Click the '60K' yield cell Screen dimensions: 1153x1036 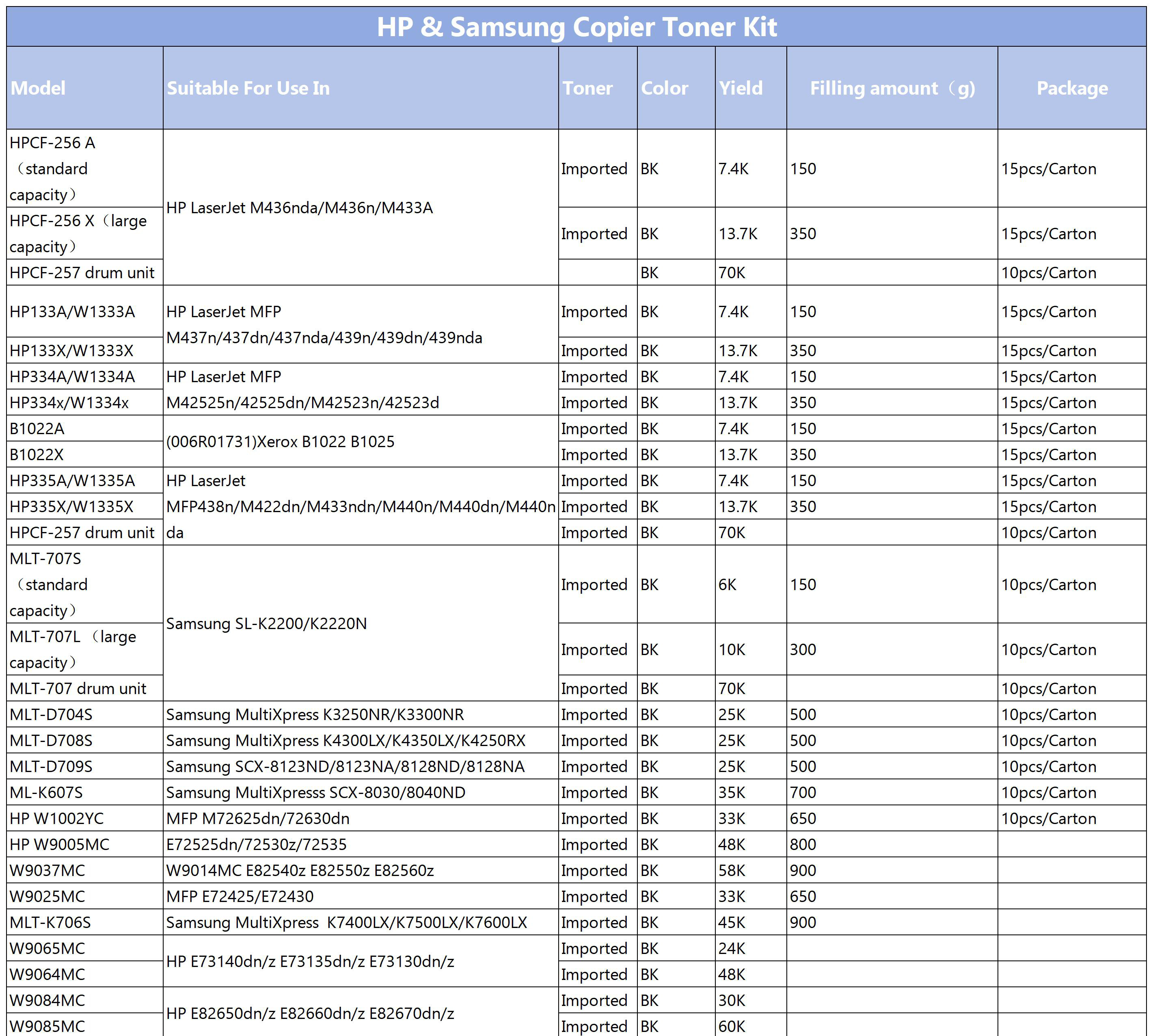[751, 1025]
